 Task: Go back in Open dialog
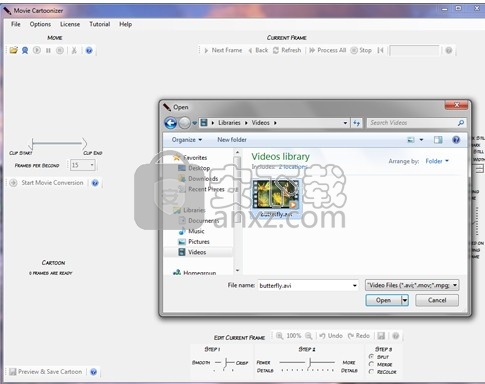coord(171,123)
